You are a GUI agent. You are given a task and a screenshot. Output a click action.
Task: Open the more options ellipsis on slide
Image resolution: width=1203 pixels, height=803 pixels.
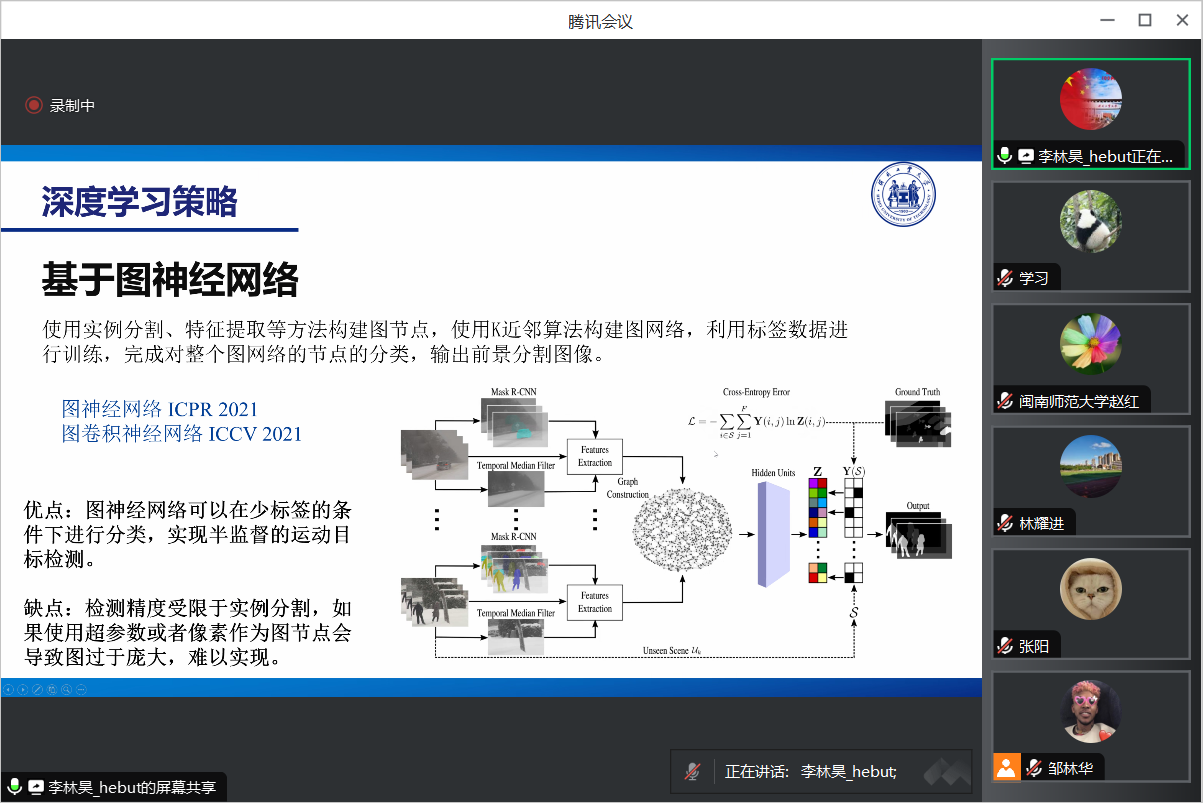click(x=81, y=689)
